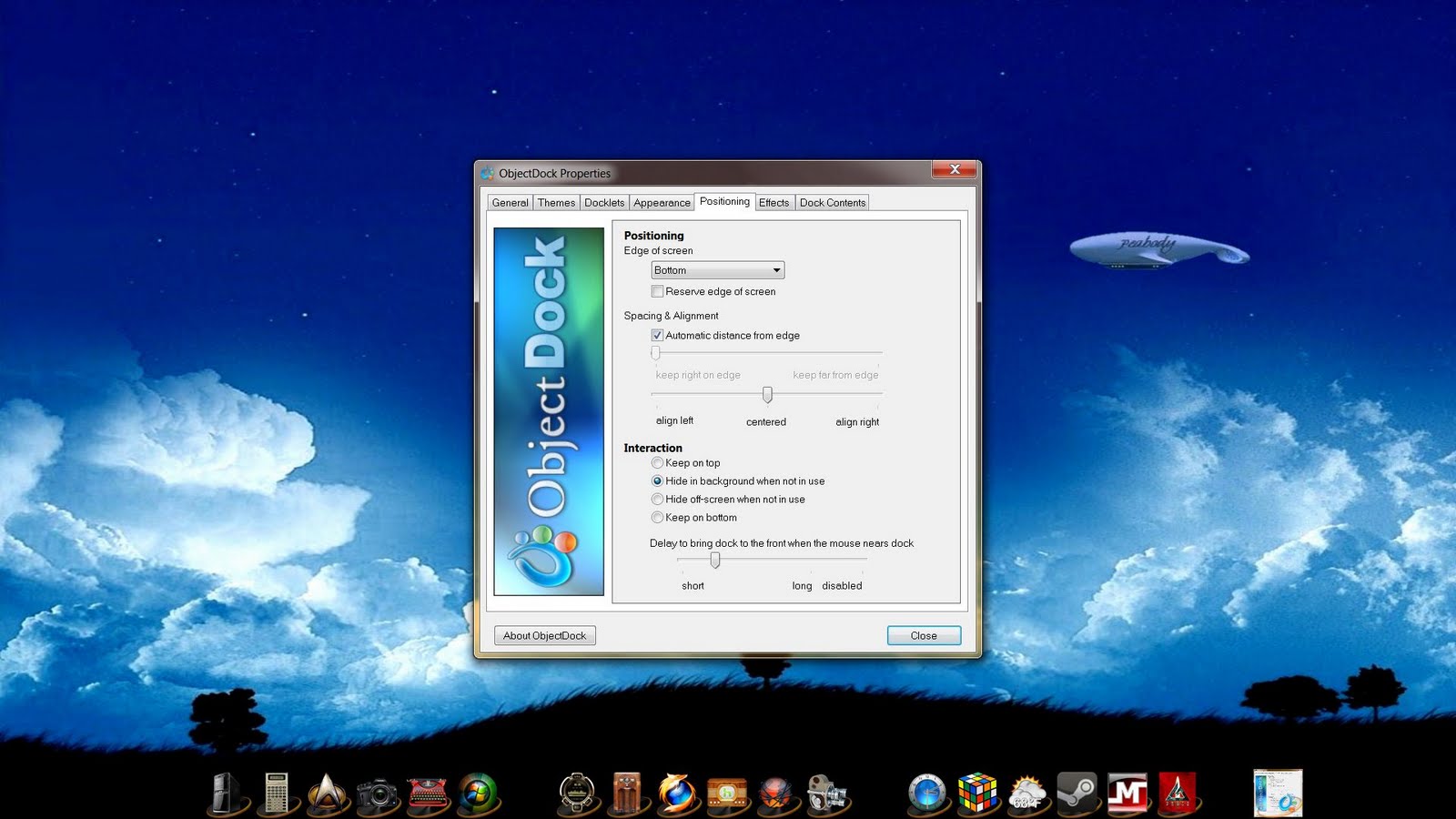Open the orange radio with green h icon
Image resolution: width=1456 pixels, height=819 pixels.
click(x=727, y=794)
